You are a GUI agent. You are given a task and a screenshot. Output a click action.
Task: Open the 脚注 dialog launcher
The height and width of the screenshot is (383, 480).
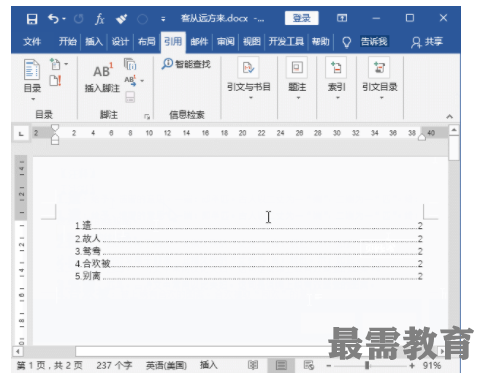click(x=147, y=116)
